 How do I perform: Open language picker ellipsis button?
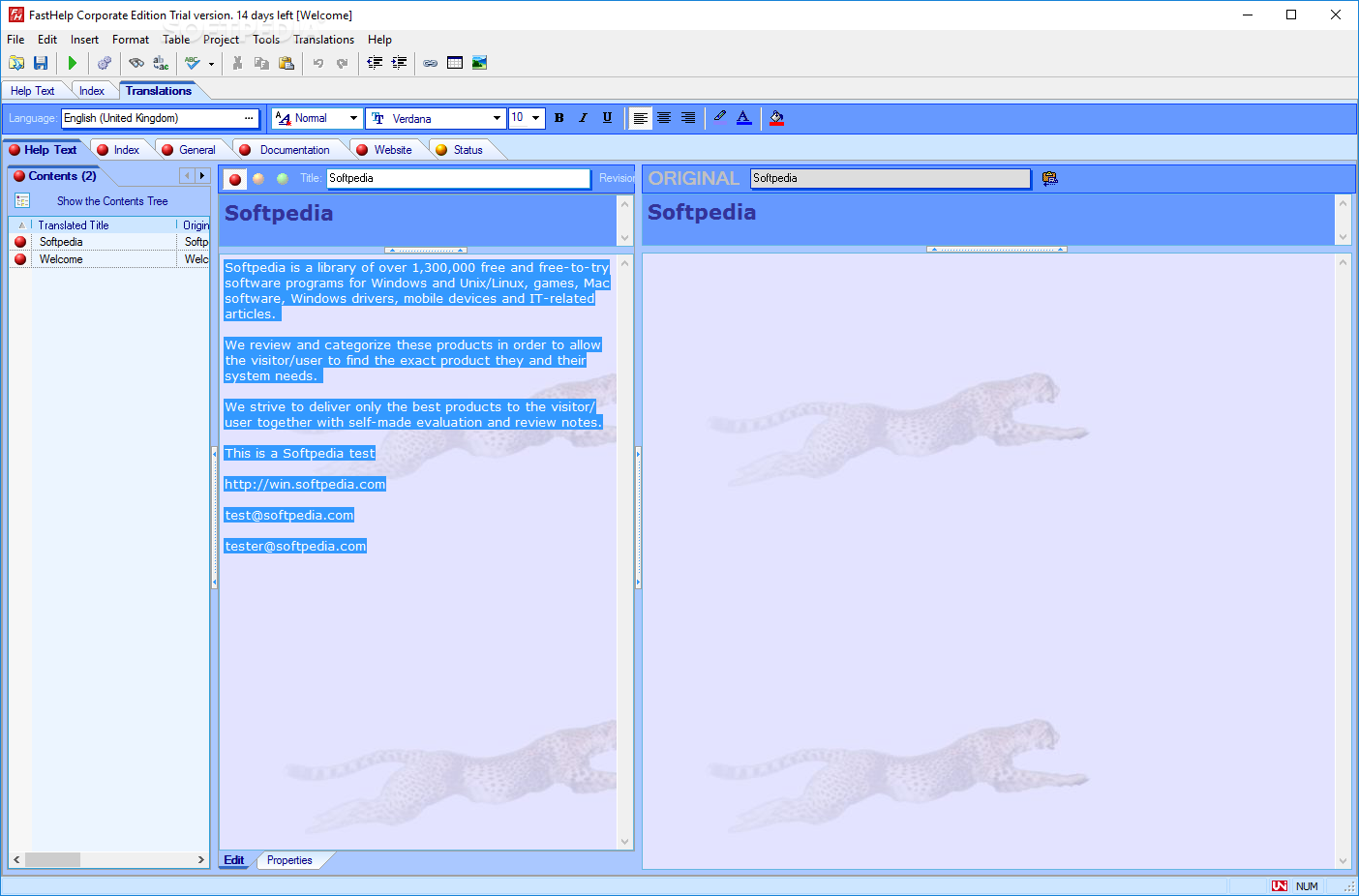(x=249, y=118)
